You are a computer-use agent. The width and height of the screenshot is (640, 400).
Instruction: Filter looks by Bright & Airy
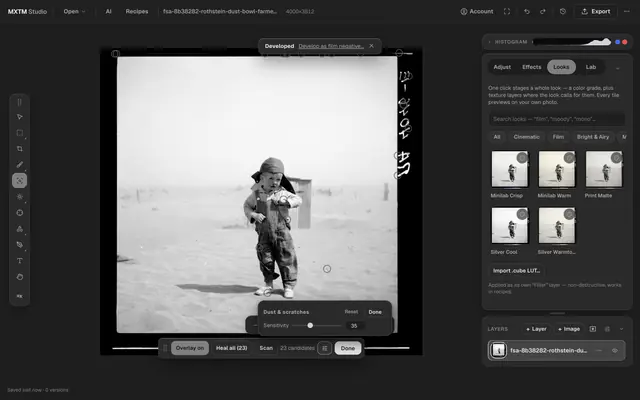click(593, 137)
